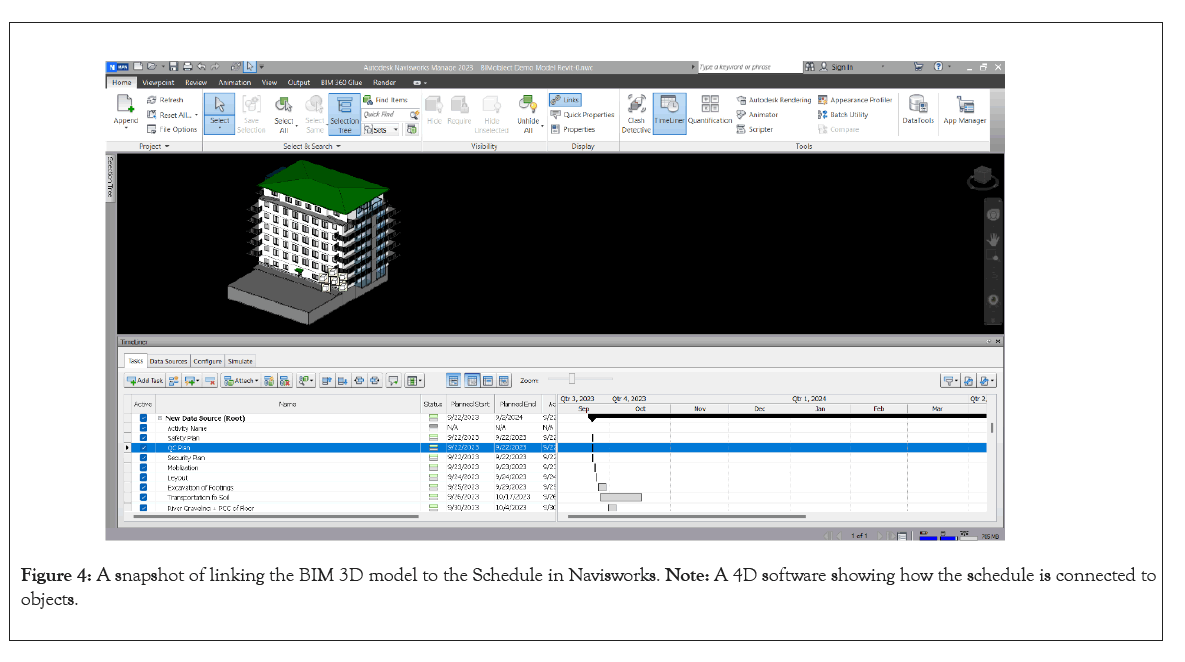
Task: Toggle Active checkbox for Mobilization task
Action: click(x=144, y=467)
